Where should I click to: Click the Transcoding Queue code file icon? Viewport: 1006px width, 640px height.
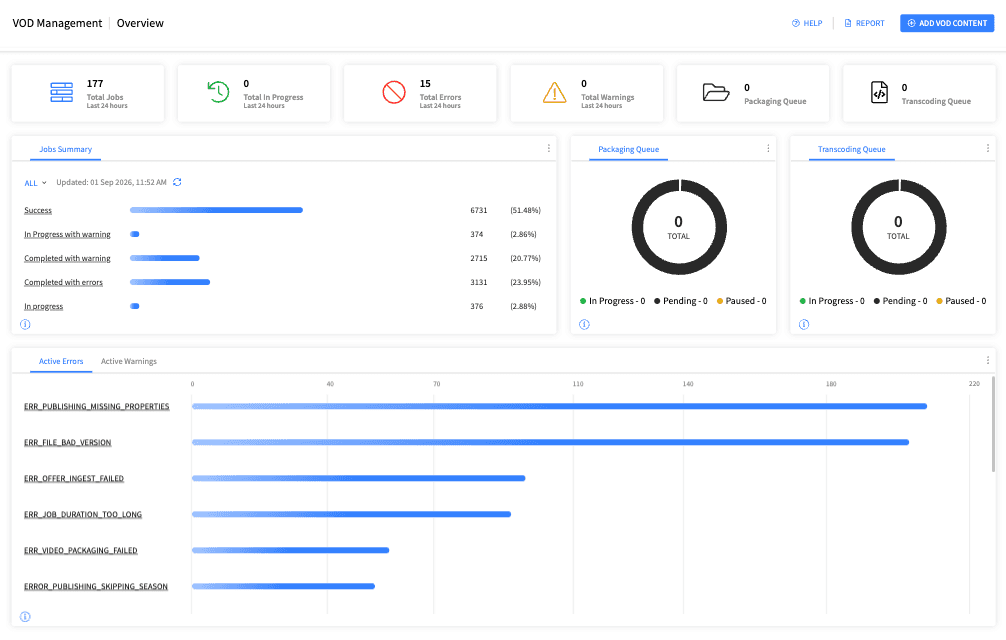click(880, 92)
